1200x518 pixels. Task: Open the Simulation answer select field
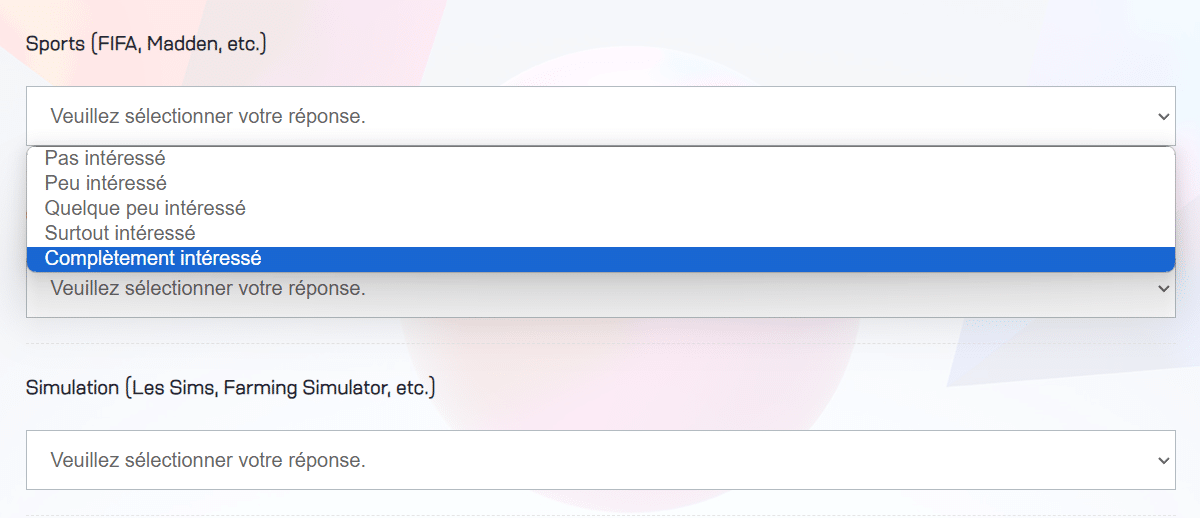point(601,460)
